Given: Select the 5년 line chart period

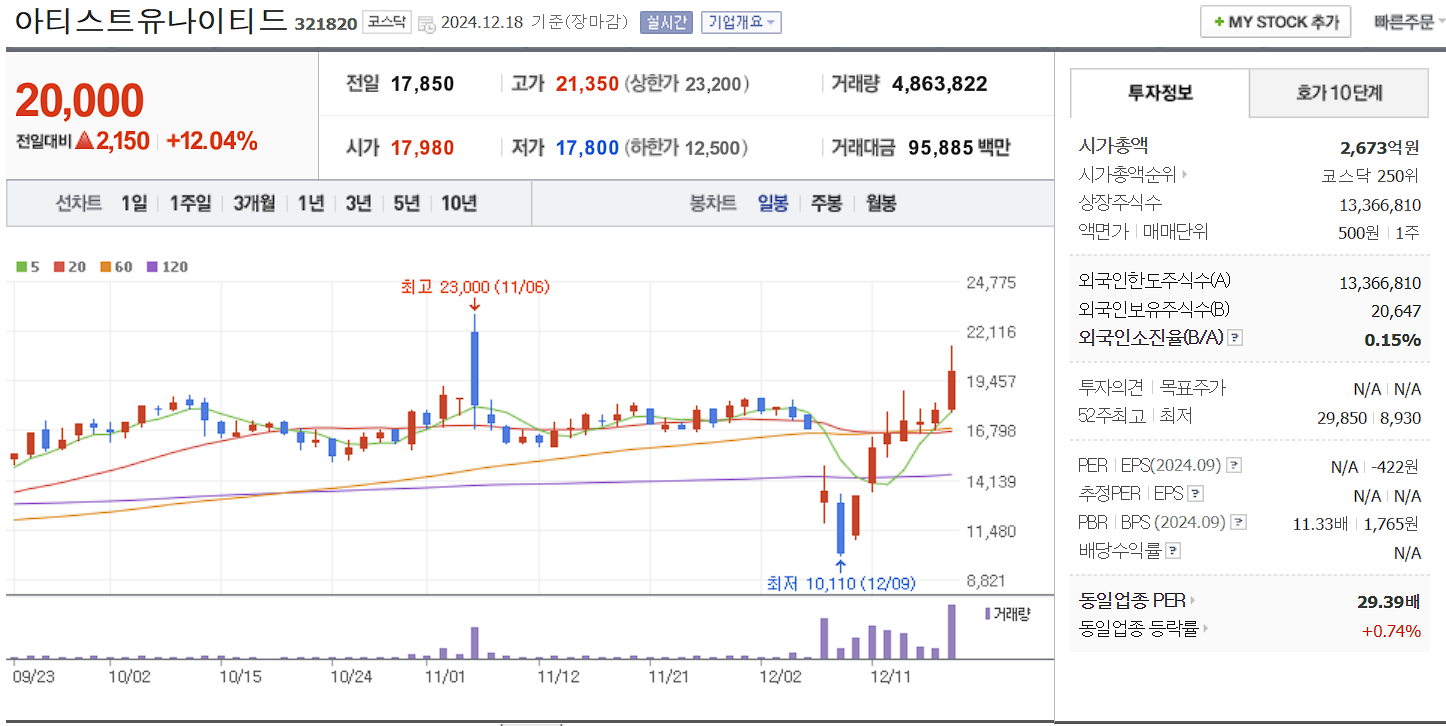Looking at the screenshot, I should (x=406, y=203).
